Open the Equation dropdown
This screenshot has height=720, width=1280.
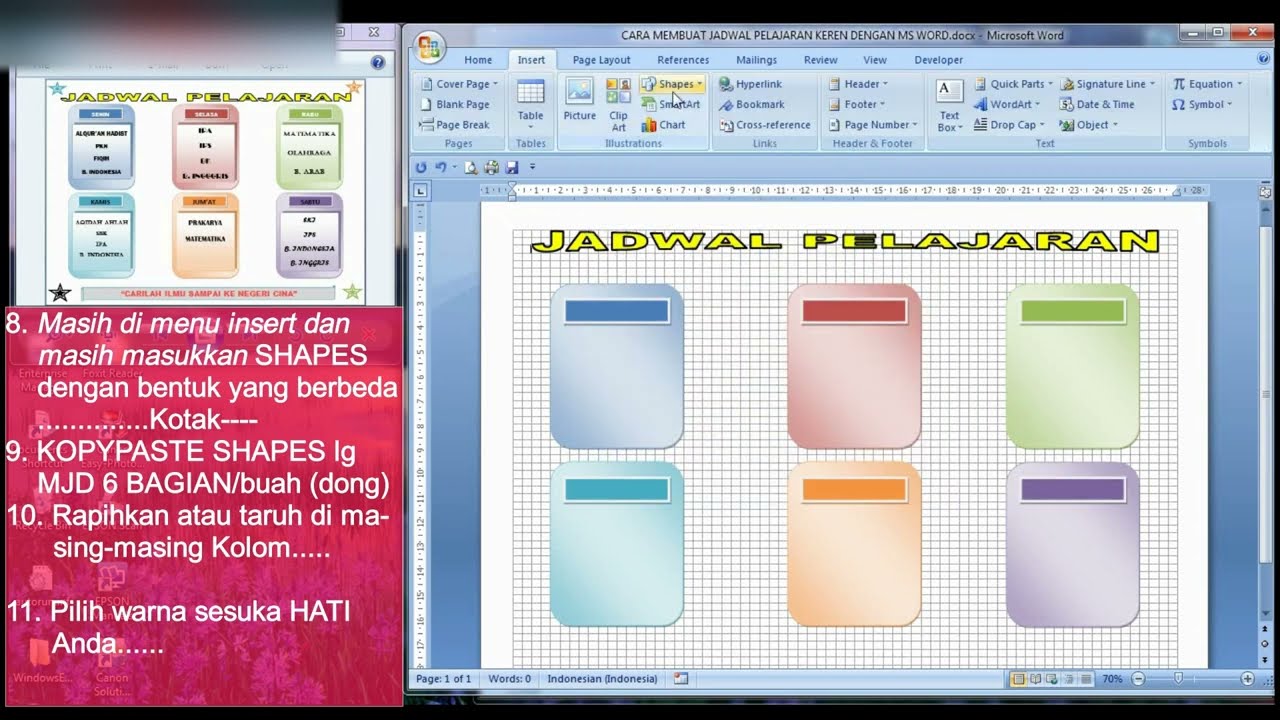click(x=1209, y=84)
